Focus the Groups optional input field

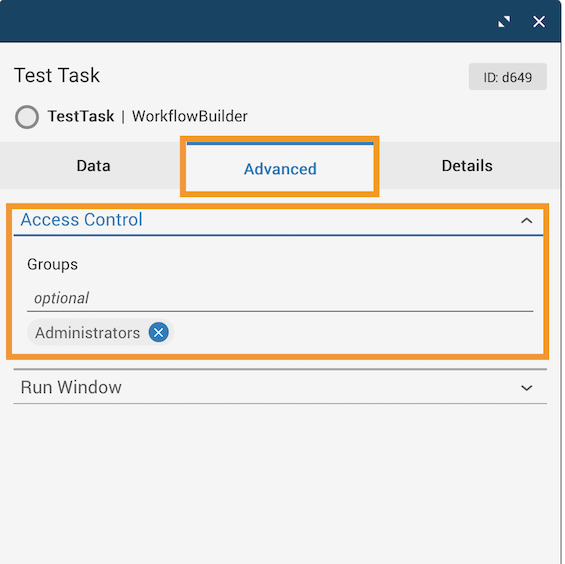click(280, 298)
